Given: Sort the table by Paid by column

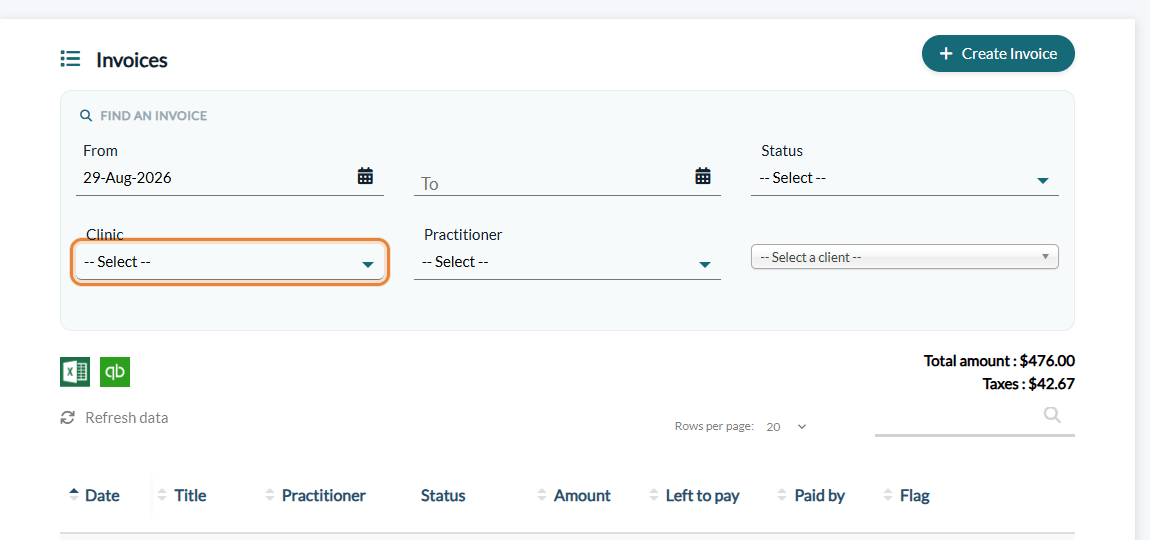Looking at the screenshot, I should pyautogui.click(x=811, y=495).
